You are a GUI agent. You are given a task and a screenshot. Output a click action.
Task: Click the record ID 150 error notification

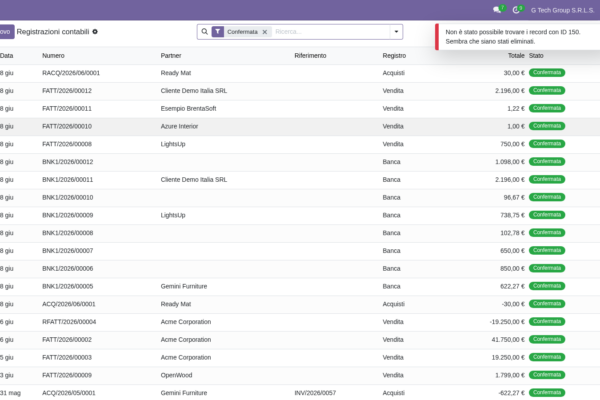pyautogui.click(x=518, y=37)
